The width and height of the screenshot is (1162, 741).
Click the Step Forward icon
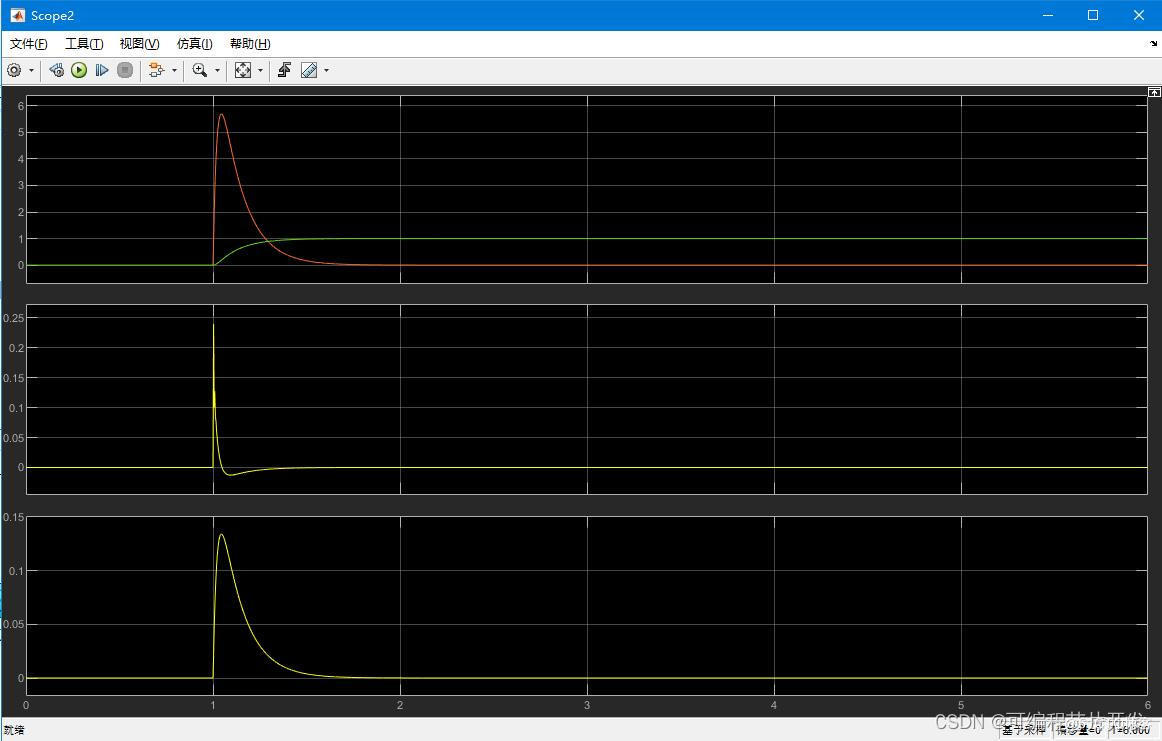point(102,70)
